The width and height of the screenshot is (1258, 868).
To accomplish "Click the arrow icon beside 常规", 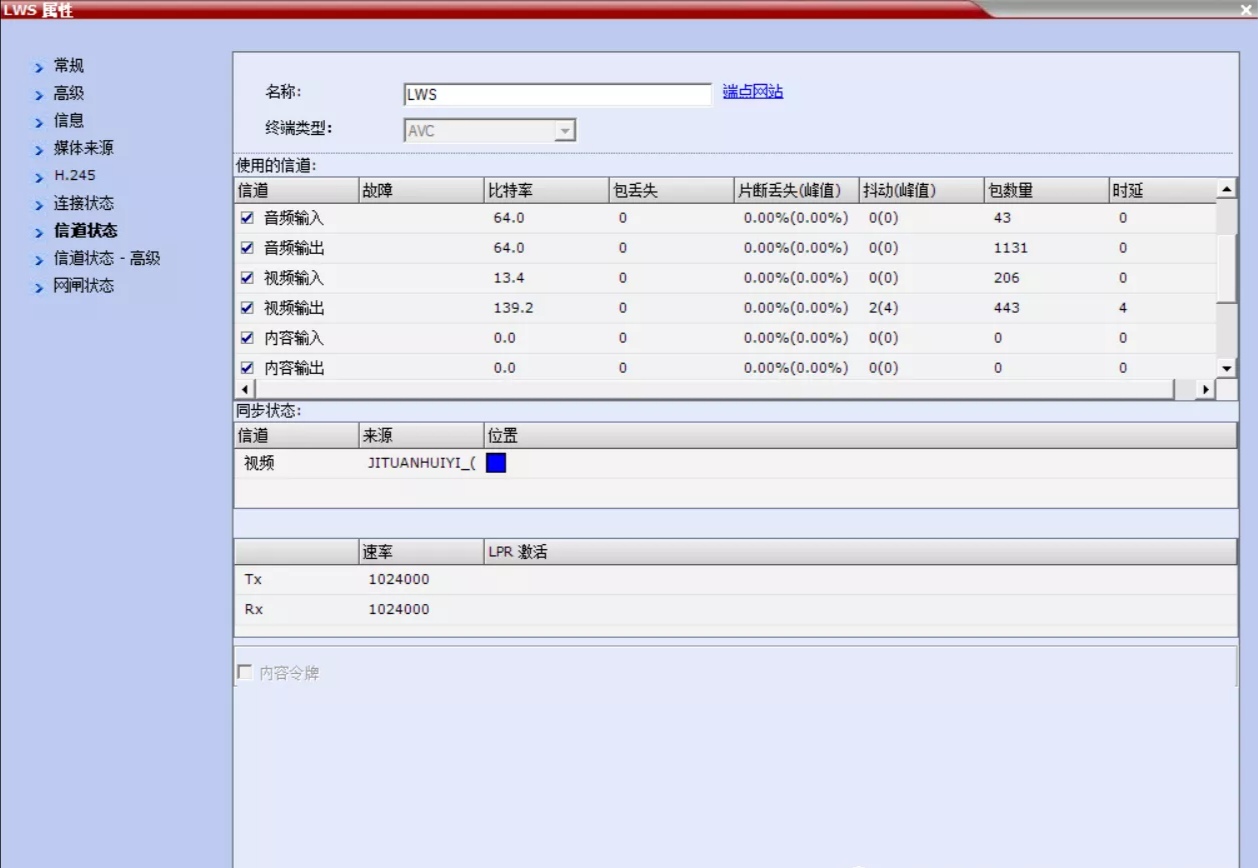I will coord(39,67).
